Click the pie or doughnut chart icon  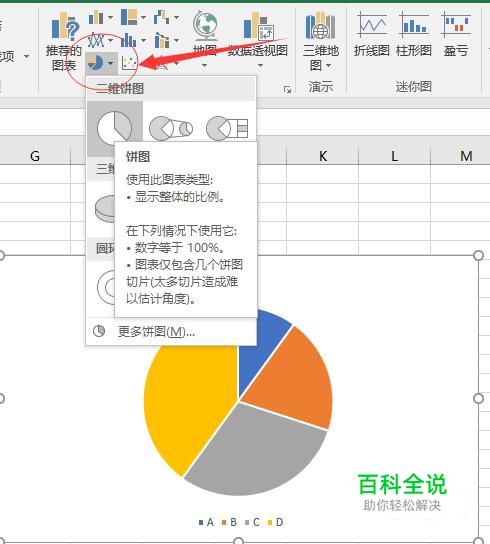pos(95,63)
